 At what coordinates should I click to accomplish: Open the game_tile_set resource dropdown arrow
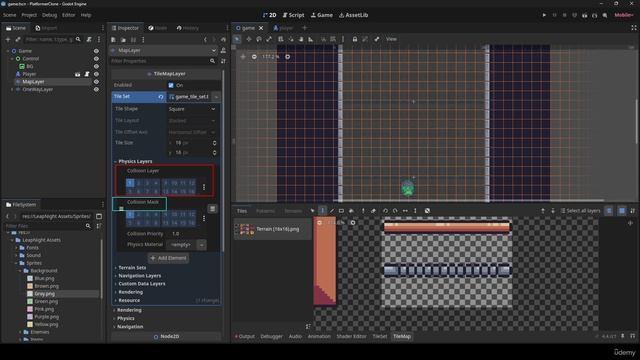(216, 97)
